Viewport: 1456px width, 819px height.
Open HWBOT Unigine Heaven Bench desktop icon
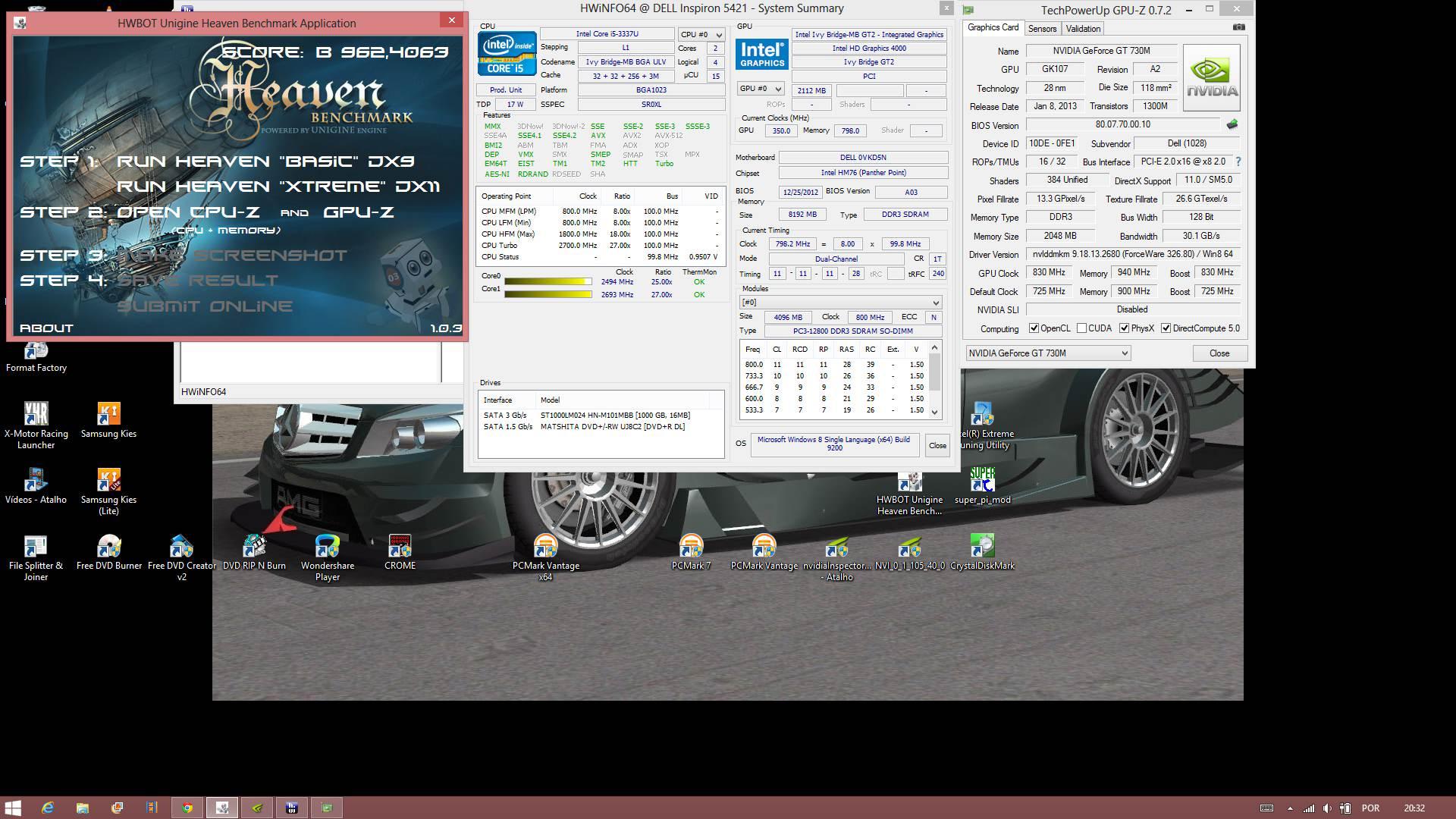tap(909, 494)
